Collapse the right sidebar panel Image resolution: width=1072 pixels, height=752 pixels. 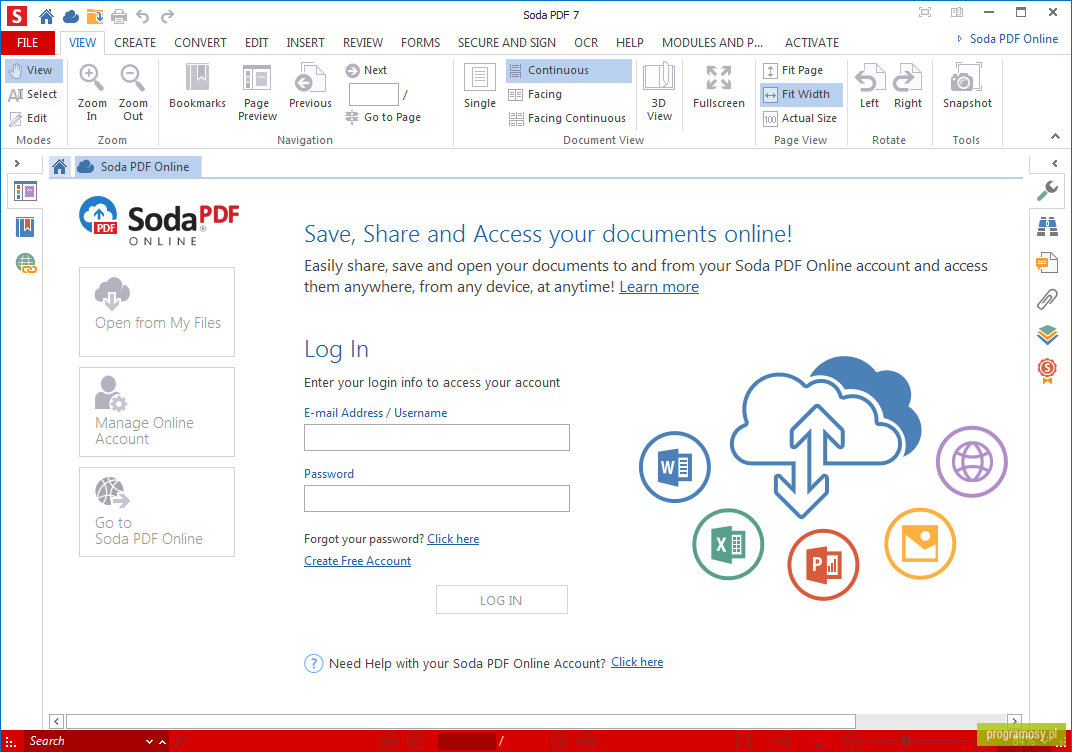(1055, 163)
